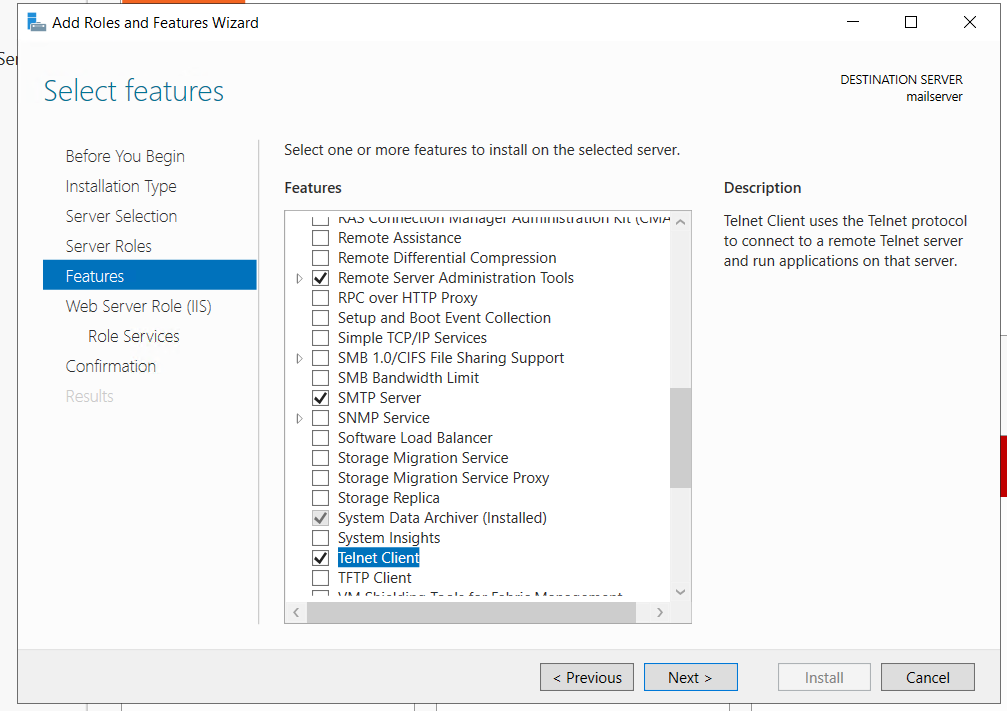
Task: Uncheck the Telnet Client checkbox
Action: 320,558
